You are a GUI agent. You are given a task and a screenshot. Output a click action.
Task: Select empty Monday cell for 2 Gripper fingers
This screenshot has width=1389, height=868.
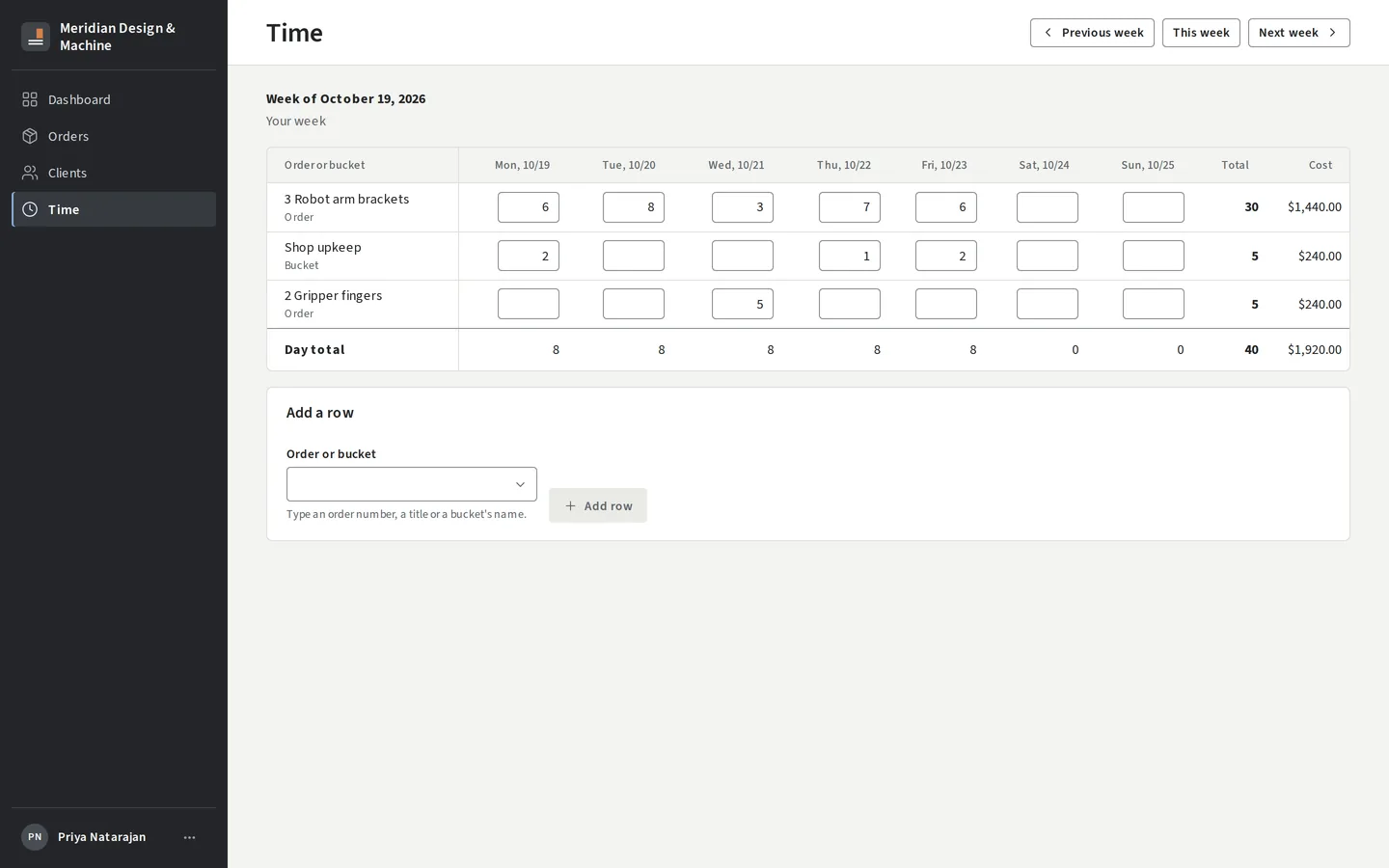click(529, 304)
